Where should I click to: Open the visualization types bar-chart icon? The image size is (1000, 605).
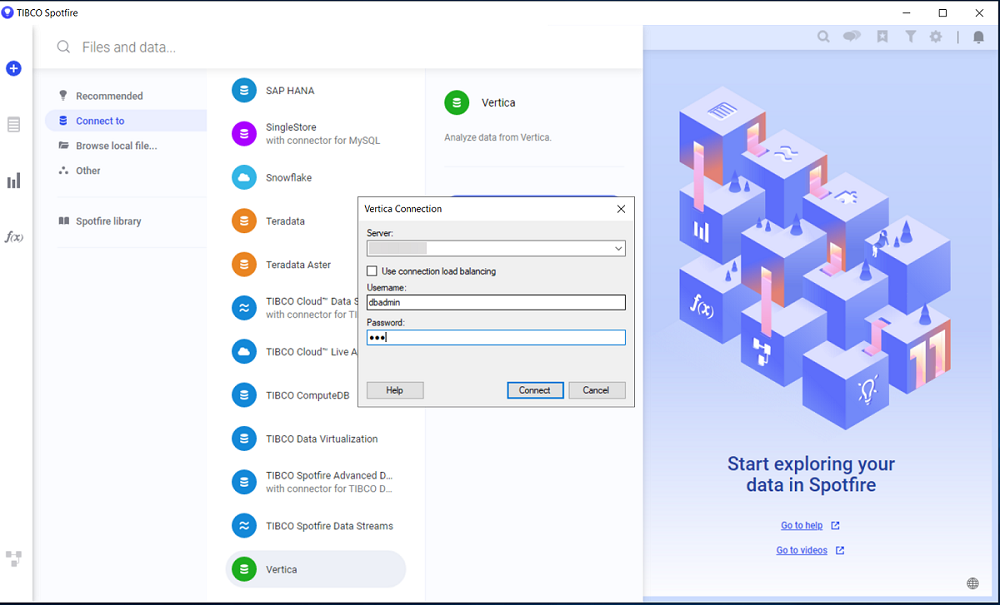(13, 180)
